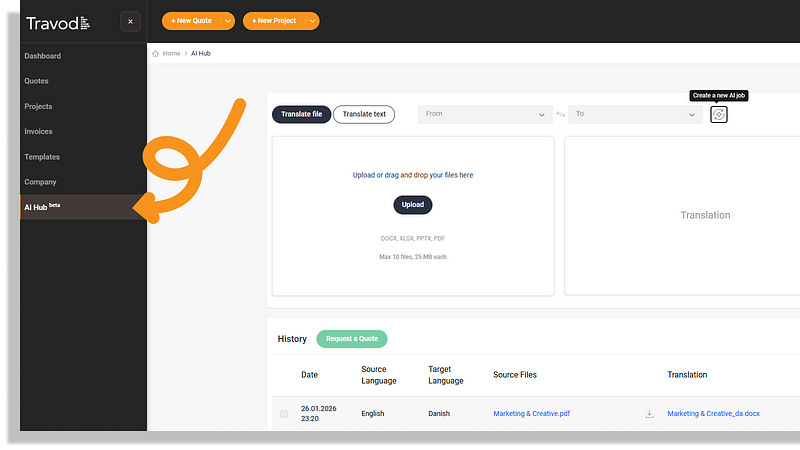This screenshot has width=800, height=450.
Task: Click the Request a Quote button
Action: 351,339
